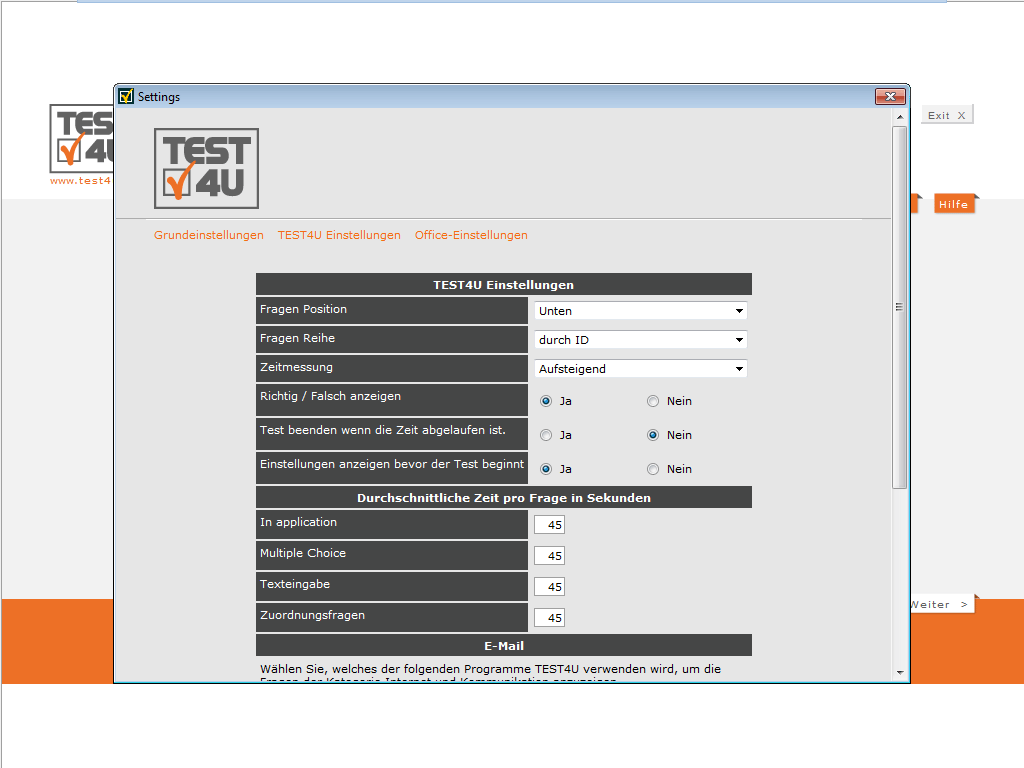This screenshot has width=1024, height=768.
Task: Click the Settings window title icon
Action: pos(126,96)
